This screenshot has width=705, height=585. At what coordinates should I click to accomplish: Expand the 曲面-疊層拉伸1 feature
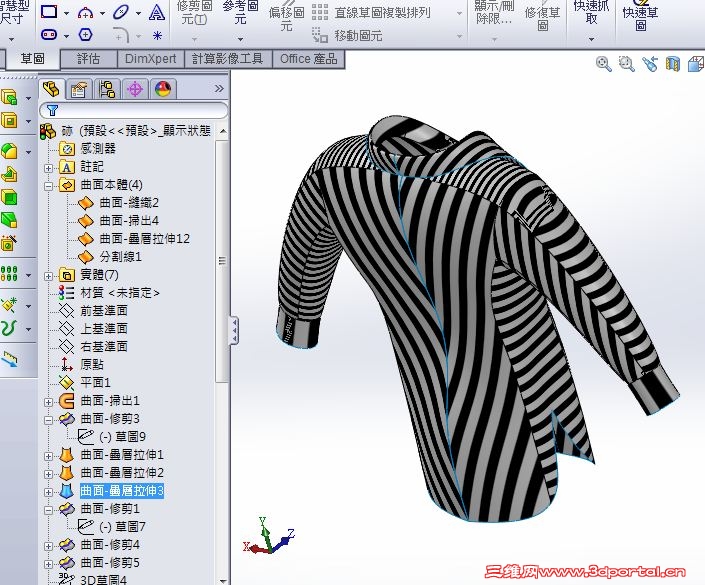[x=49, y=456]
